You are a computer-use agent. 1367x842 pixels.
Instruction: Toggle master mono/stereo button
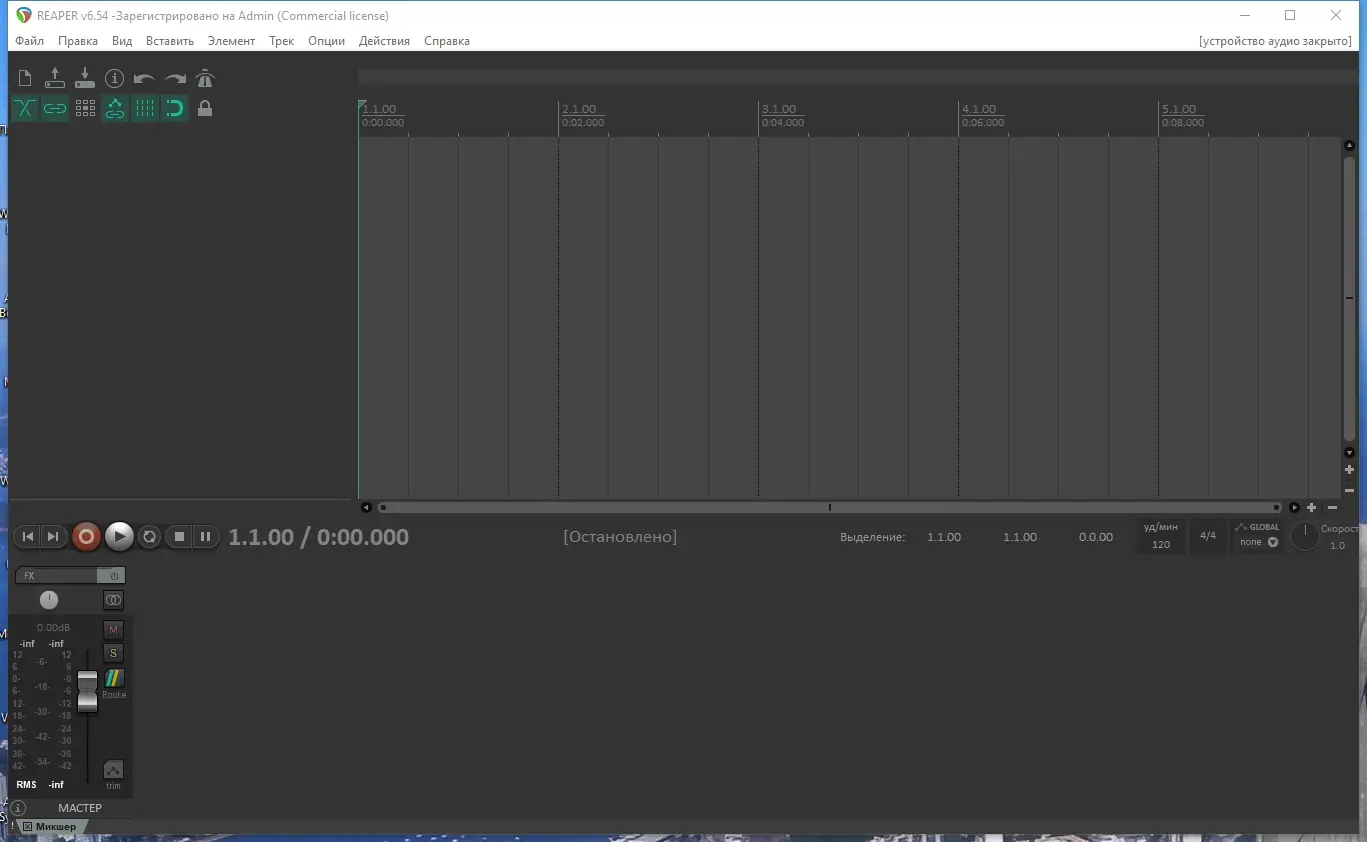[113, 600]
